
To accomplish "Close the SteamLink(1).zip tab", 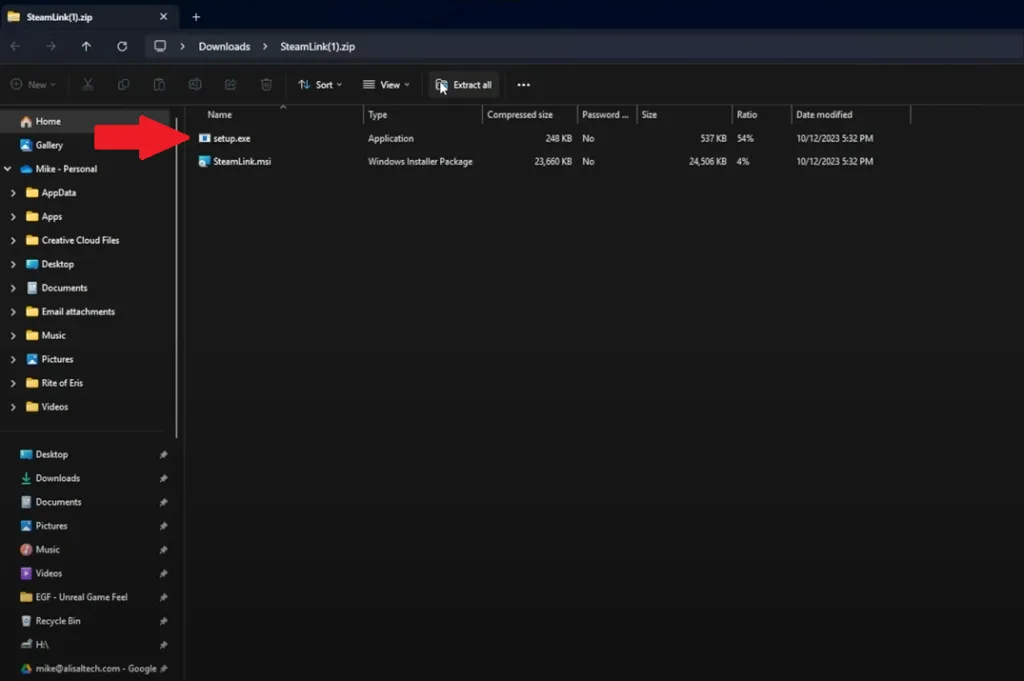I will click(163, 16).
